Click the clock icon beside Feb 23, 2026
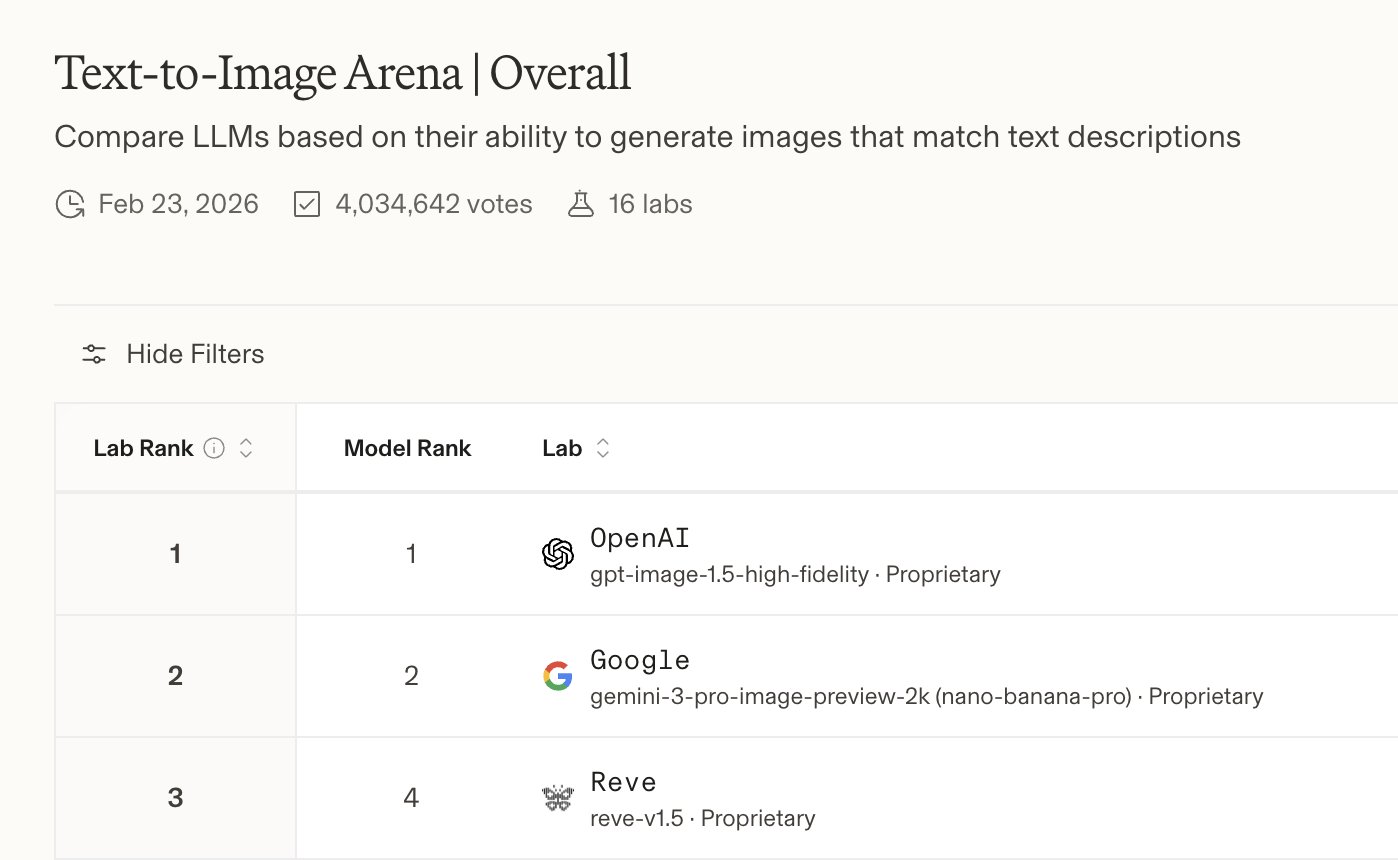Image resolution: width=1398 pixels, height=860 pixels. (x=70, y=205)
